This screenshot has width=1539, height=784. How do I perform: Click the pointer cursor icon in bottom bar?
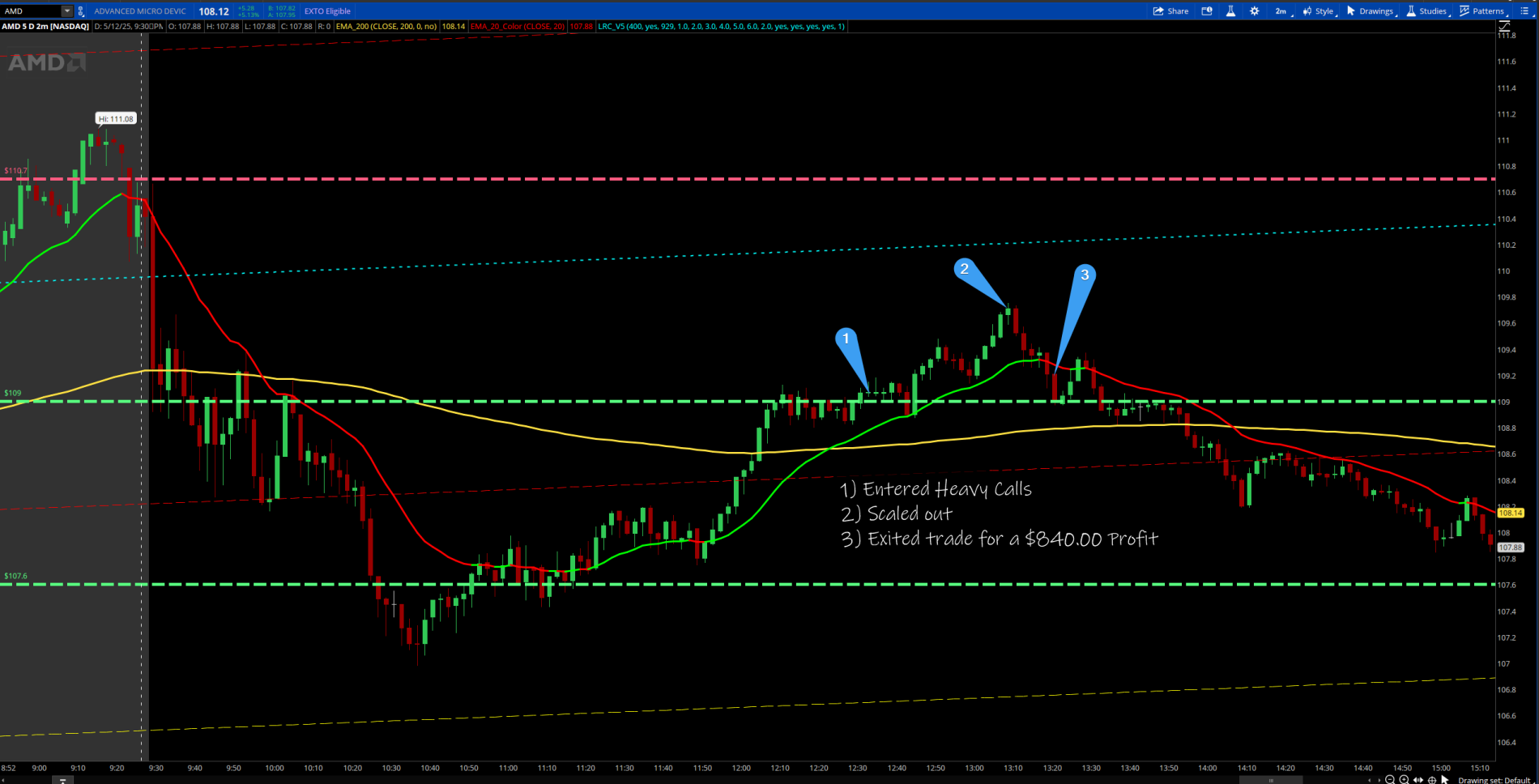click(x=1445, y=779)
